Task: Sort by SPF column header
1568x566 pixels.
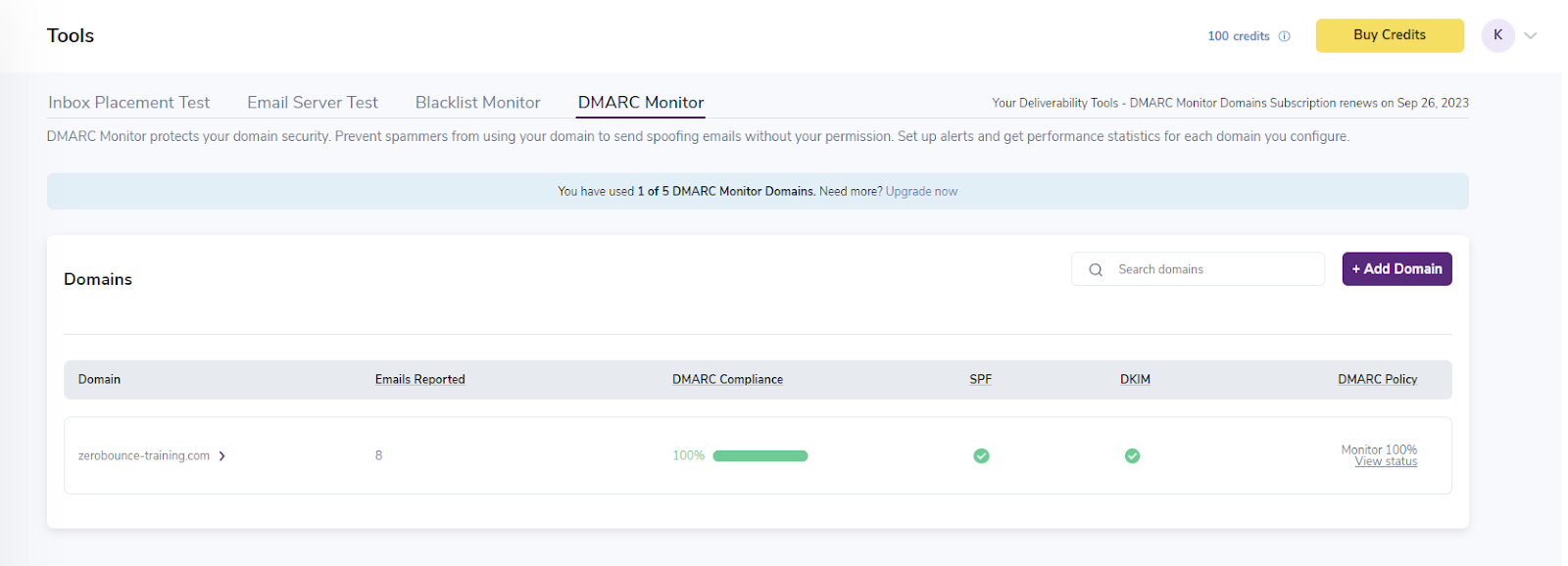Action: (980, 379)
